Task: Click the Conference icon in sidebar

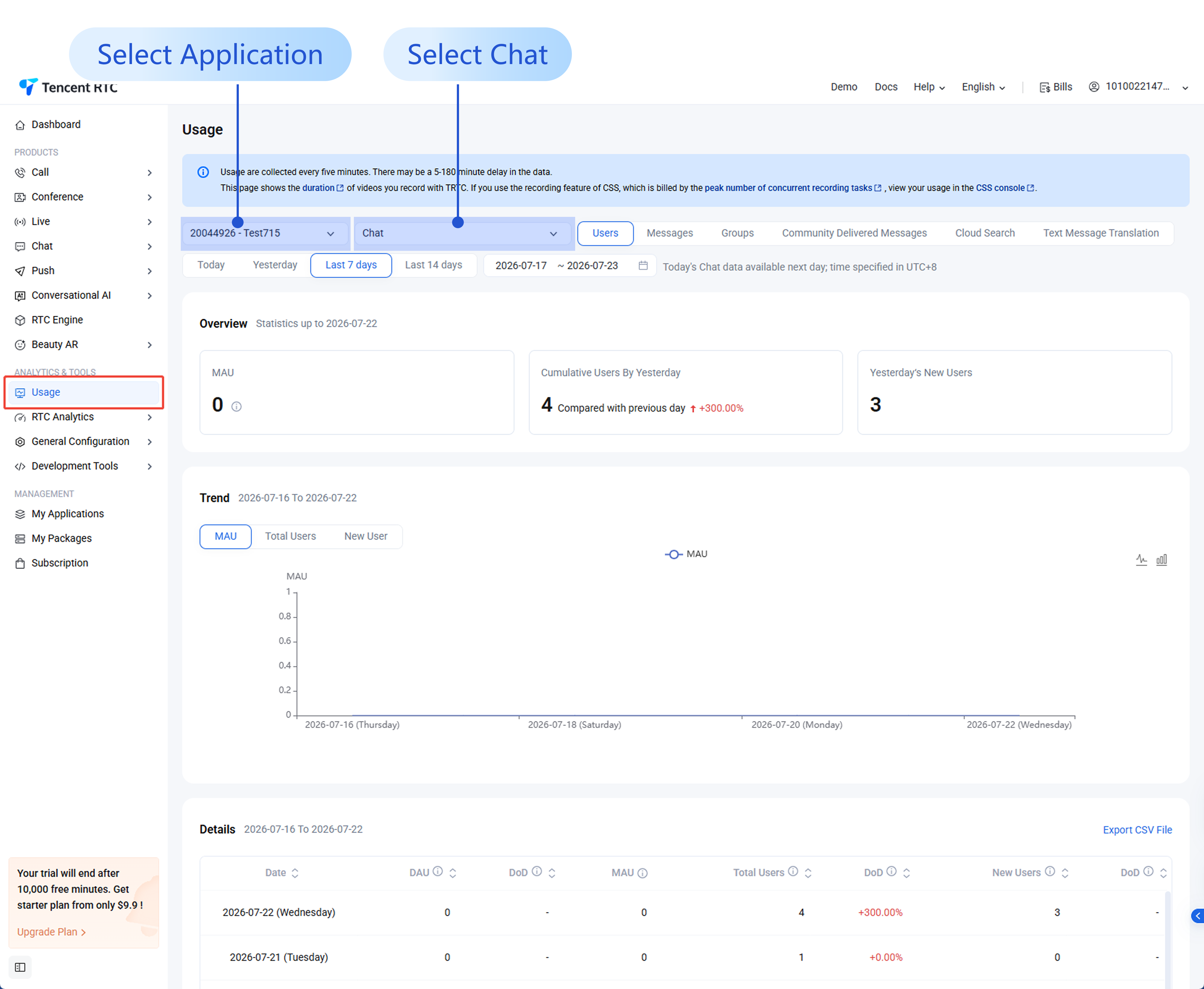Action: [x=20, y=197]
